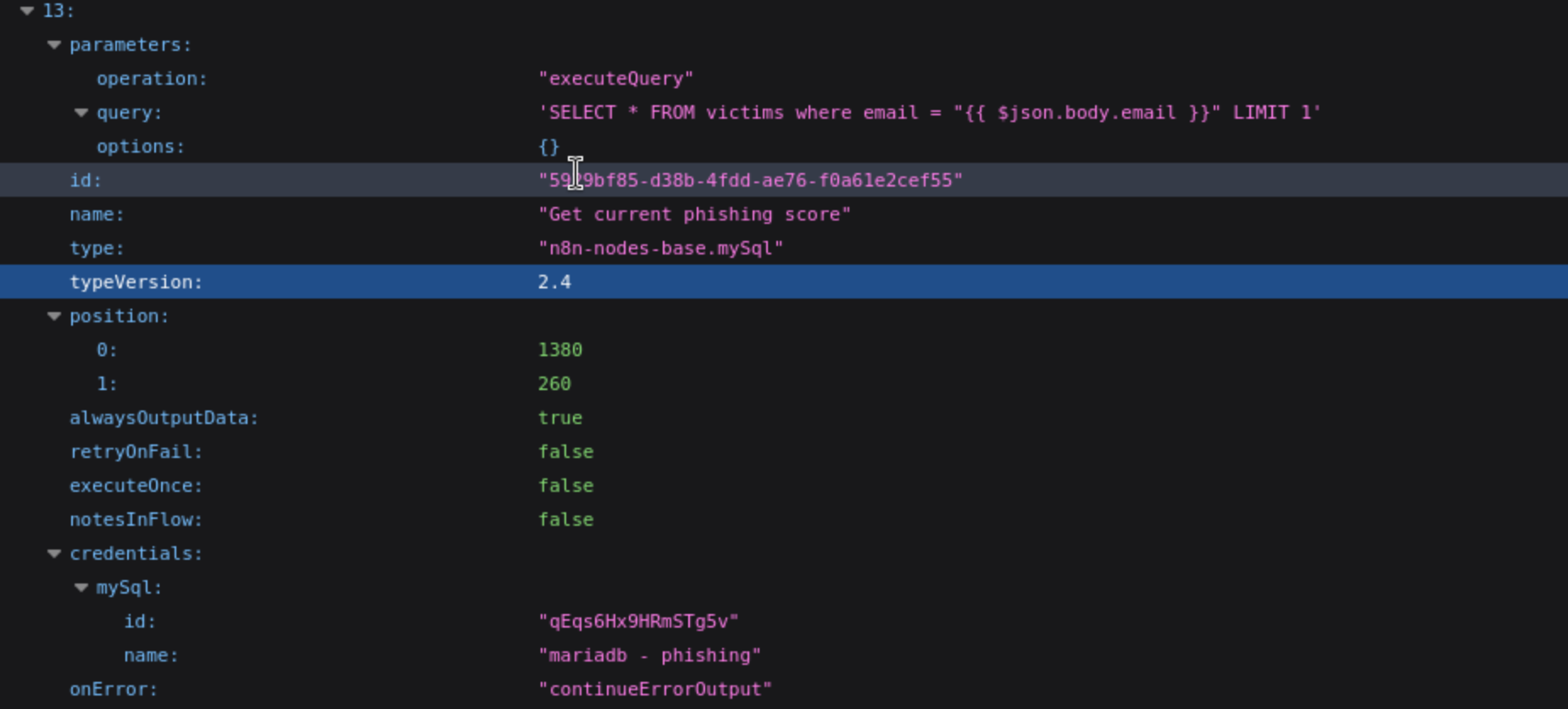The height and width of the screenshot is (709, 1568).
Task: Select the SQL SELECT query string value
Action: coord(929,113)
